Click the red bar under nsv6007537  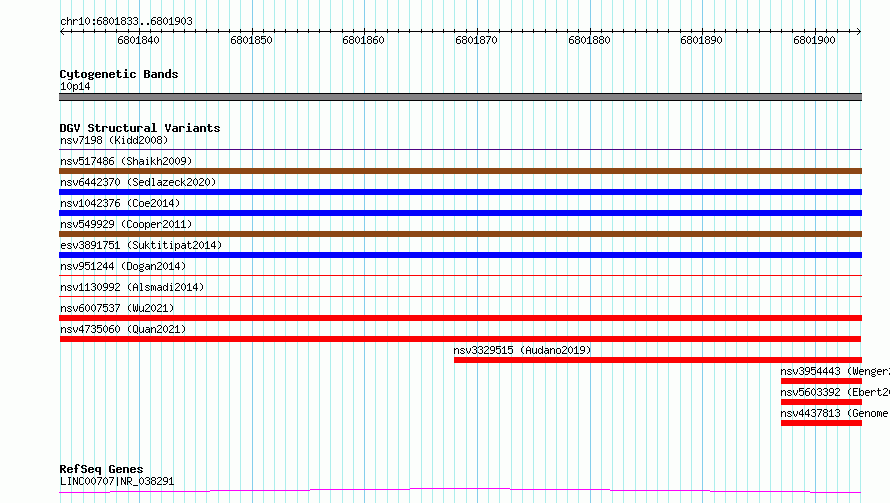click(x=460, y=318)
